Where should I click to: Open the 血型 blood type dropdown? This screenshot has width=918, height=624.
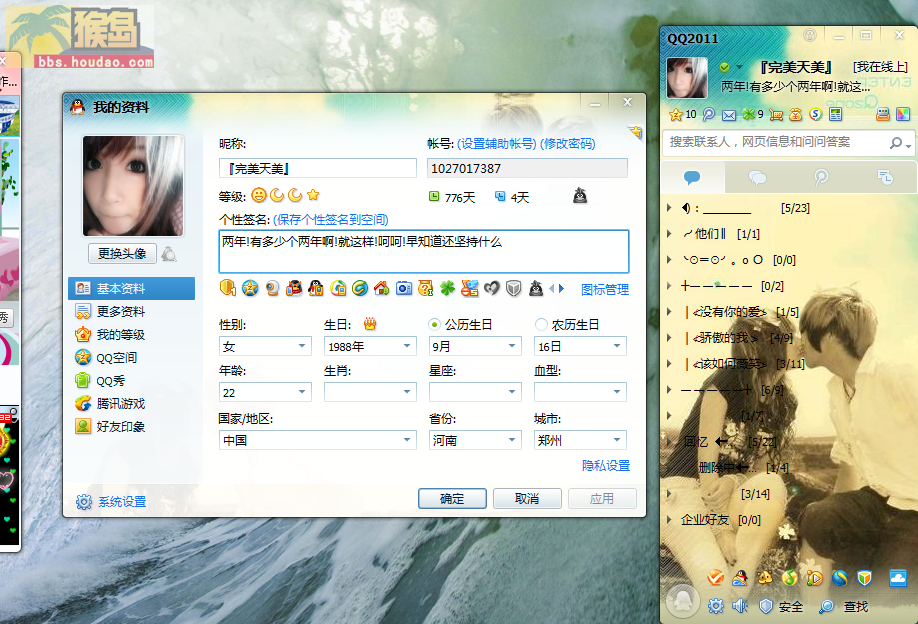point(580,392)
